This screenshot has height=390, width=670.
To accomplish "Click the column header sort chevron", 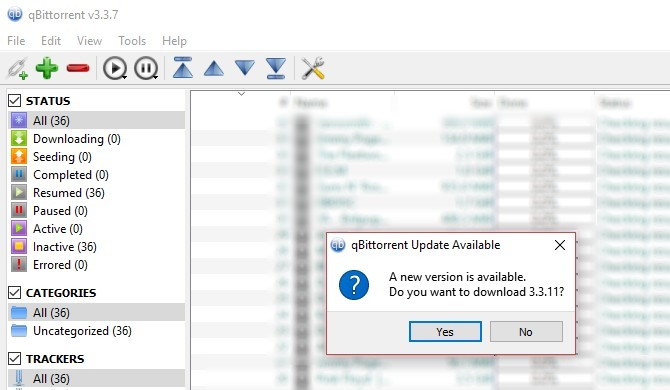I will 241,94.
